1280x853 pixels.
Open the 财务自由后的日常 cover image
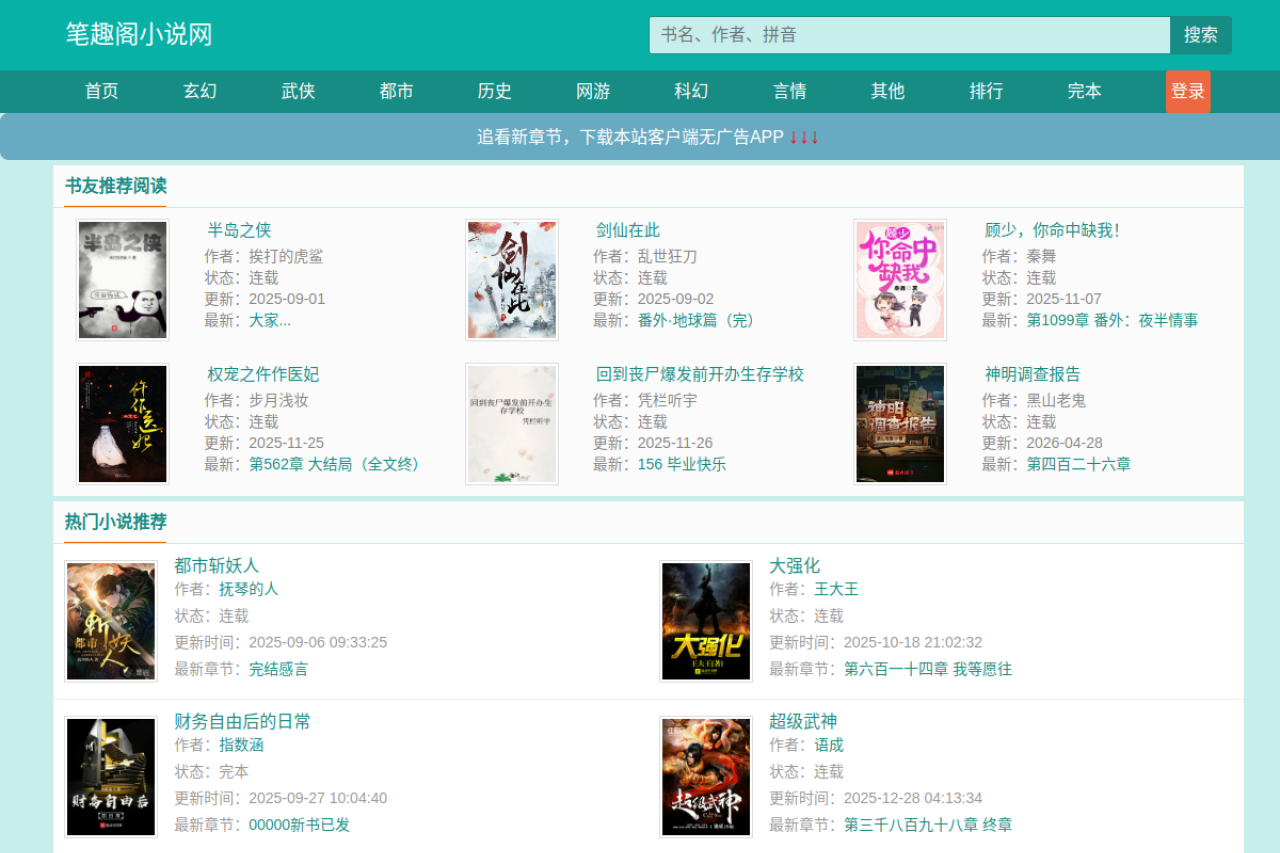click(111, 777)
